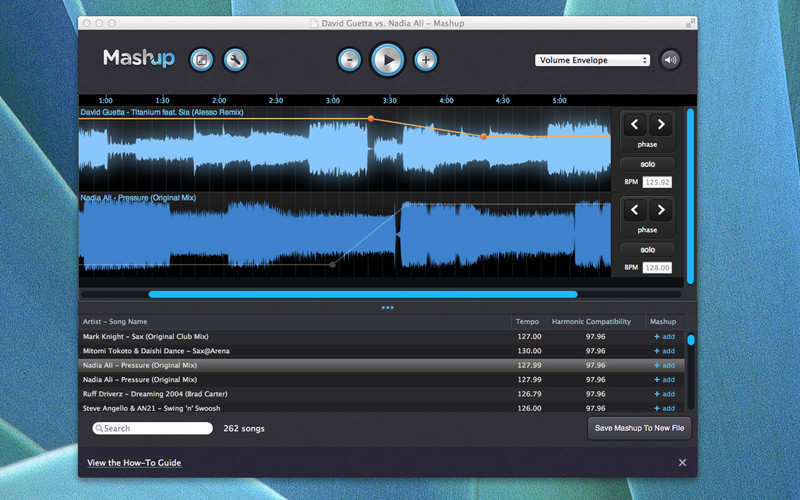Click the song Search field

[153, 428]
